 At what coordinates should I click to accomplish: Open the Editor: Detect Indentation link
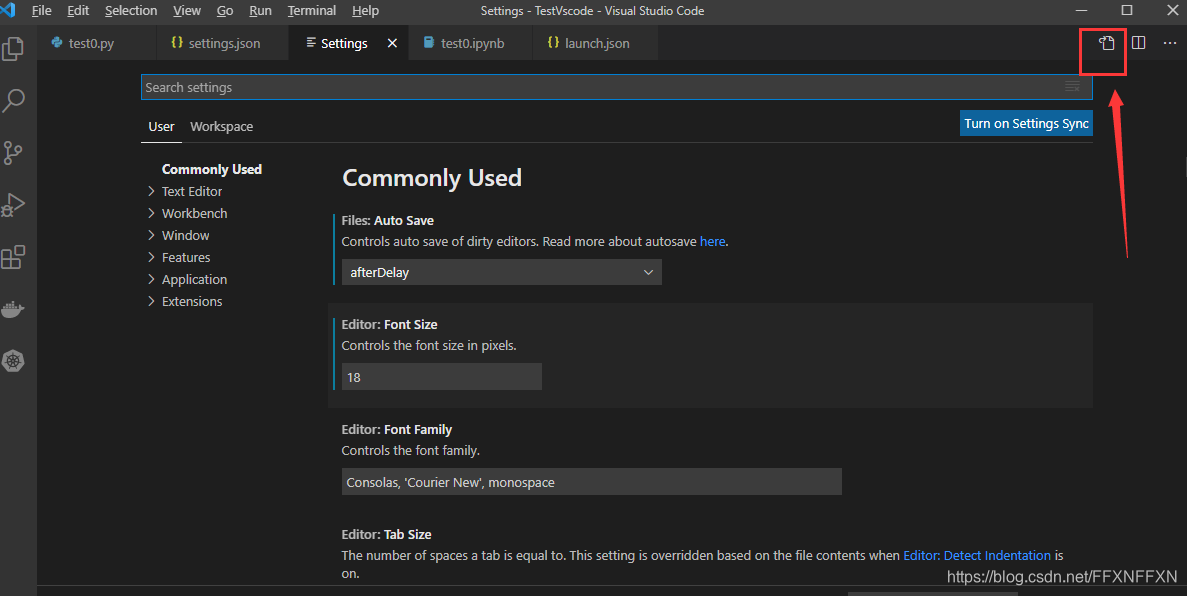[x=977, y=555]
